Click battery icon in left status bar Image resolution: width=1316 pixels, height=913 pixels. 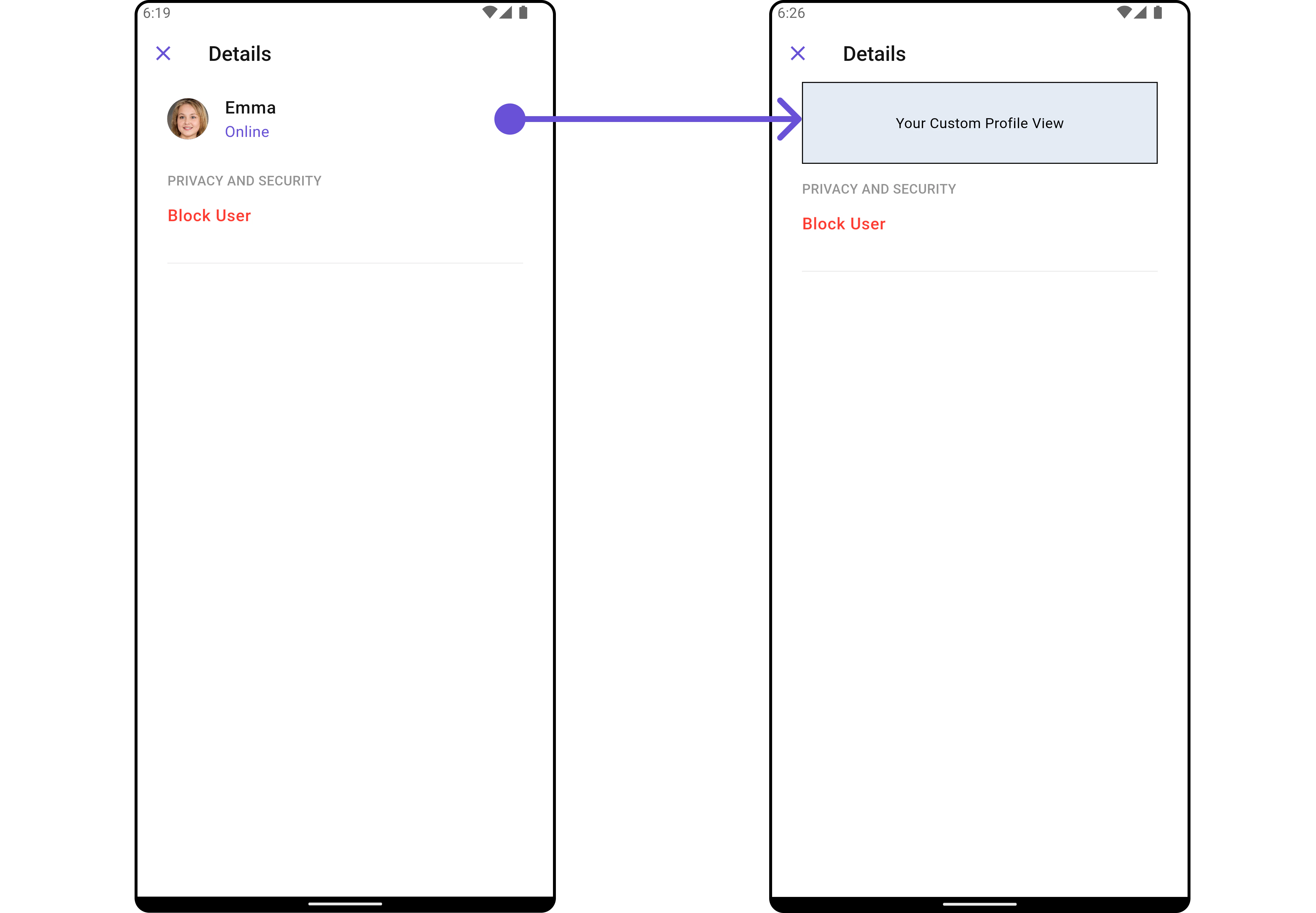pyautogui.click(x=523, y=13)
